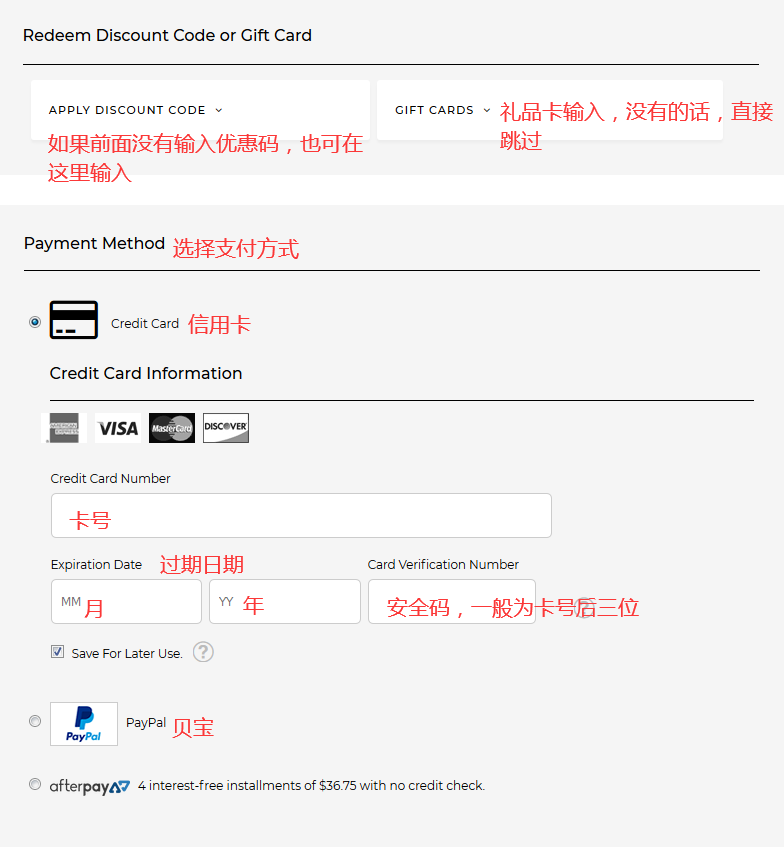Click the YY expiration year field
This screenshot has height=847, width=784.
(x=285, y=602)
